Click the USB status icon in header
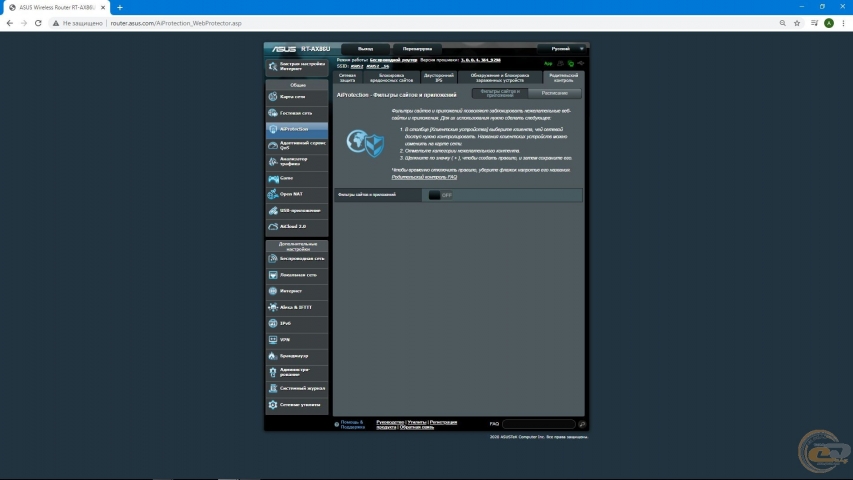The height and width of the screenshot is (480, 853). pyautogui.click(x=581, y=64)
